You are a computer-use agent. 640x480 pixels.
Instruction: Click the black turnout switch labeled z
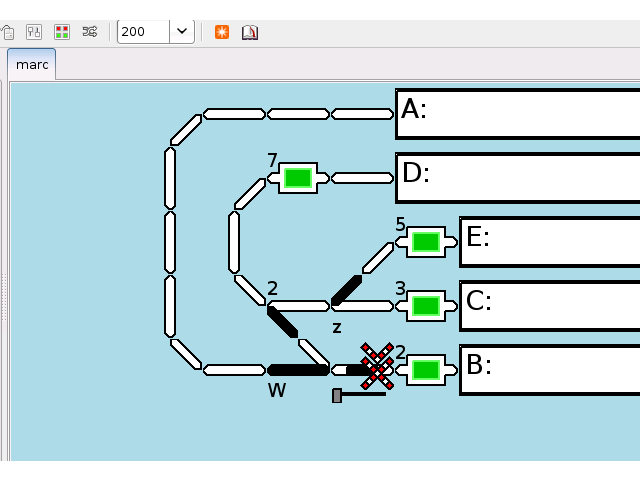click(346, 290)
